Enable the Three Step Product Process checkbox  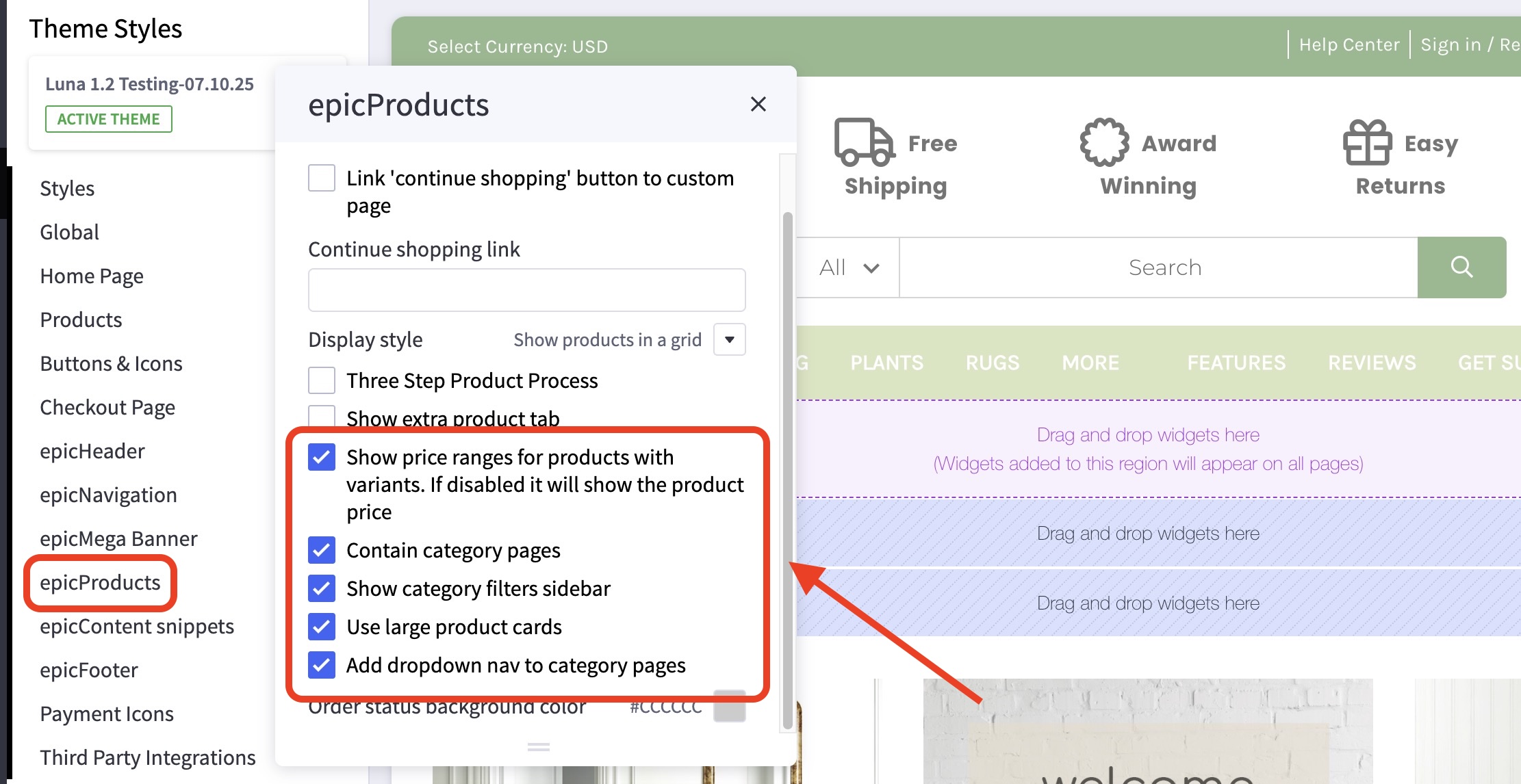[x=321, y=380]
